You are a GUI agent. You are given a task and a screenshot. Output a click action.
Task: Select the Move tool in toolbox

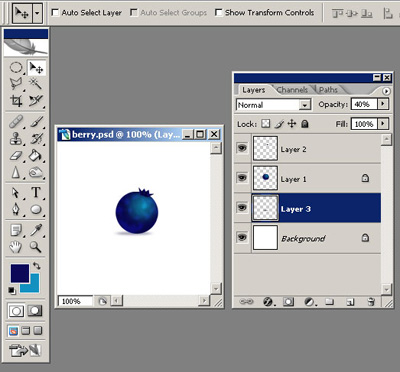point(36,68)
